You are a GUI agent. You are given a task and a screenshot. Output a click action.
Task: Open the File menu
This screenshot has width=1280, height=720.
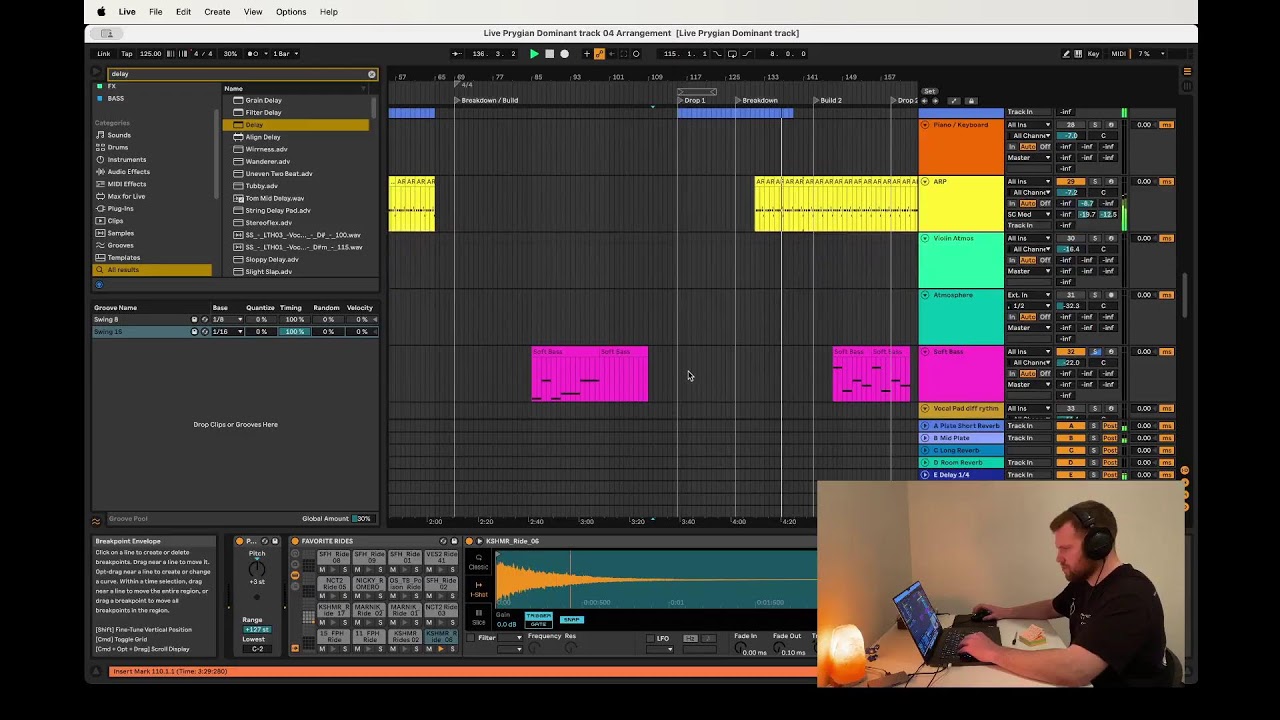click(156, 12)
